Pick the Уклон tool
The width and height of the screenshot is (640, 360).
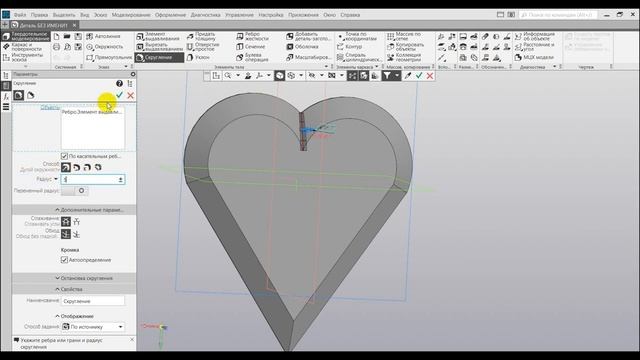(198, 58)
